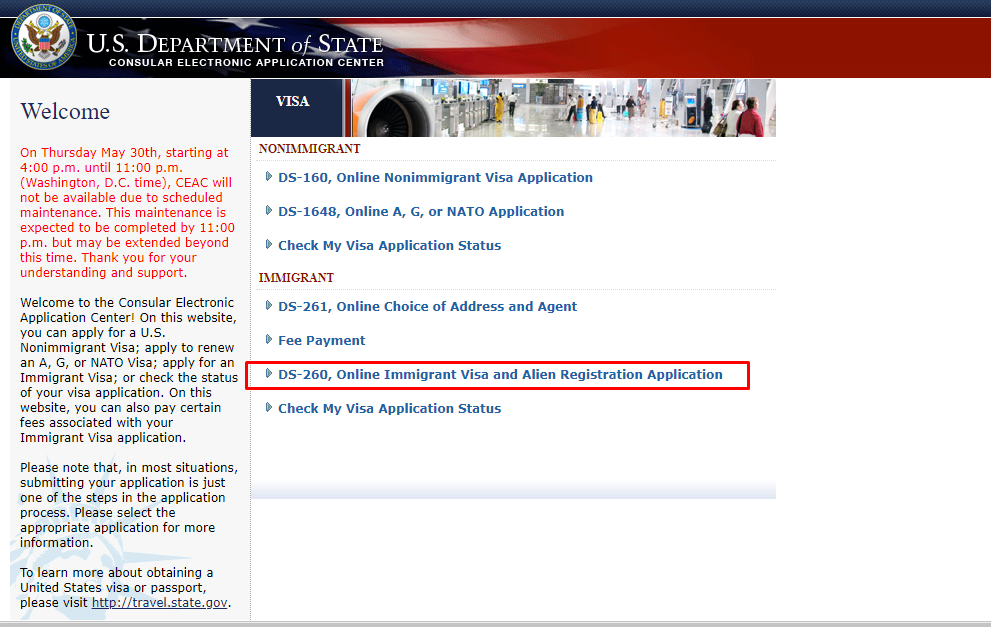991x627 pixels.
Task: Open DS-261 Online Choice of Address and Agent
Action: pyautogui.click(x=427, y=307)
